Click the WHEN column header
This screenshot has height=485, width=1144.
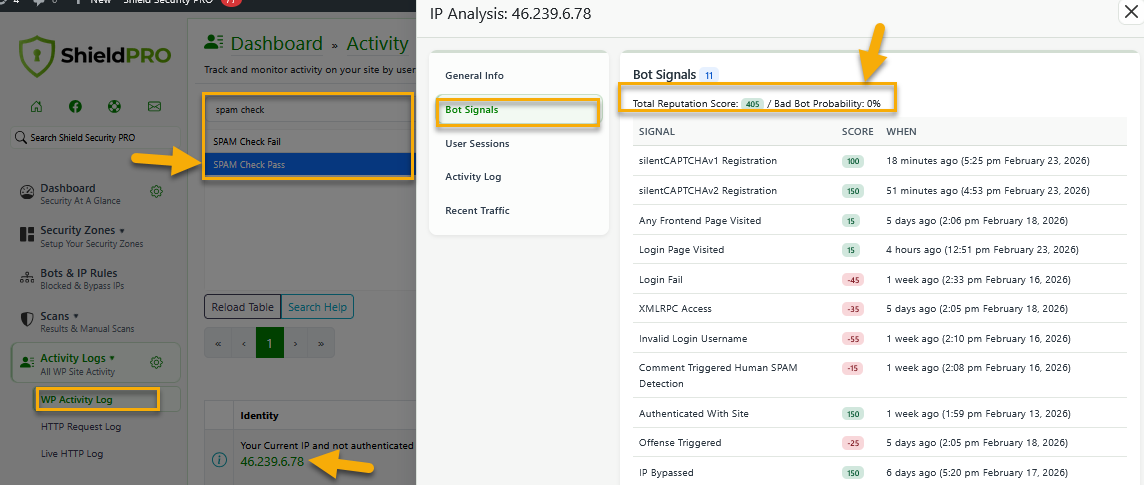click(x=901, y=132)
